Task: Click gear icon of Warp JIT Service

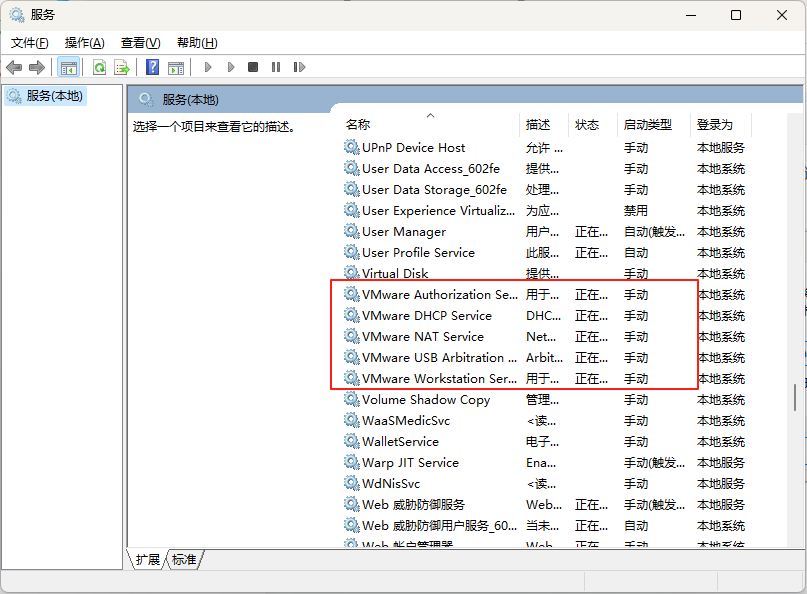Action: pos(352,462)
